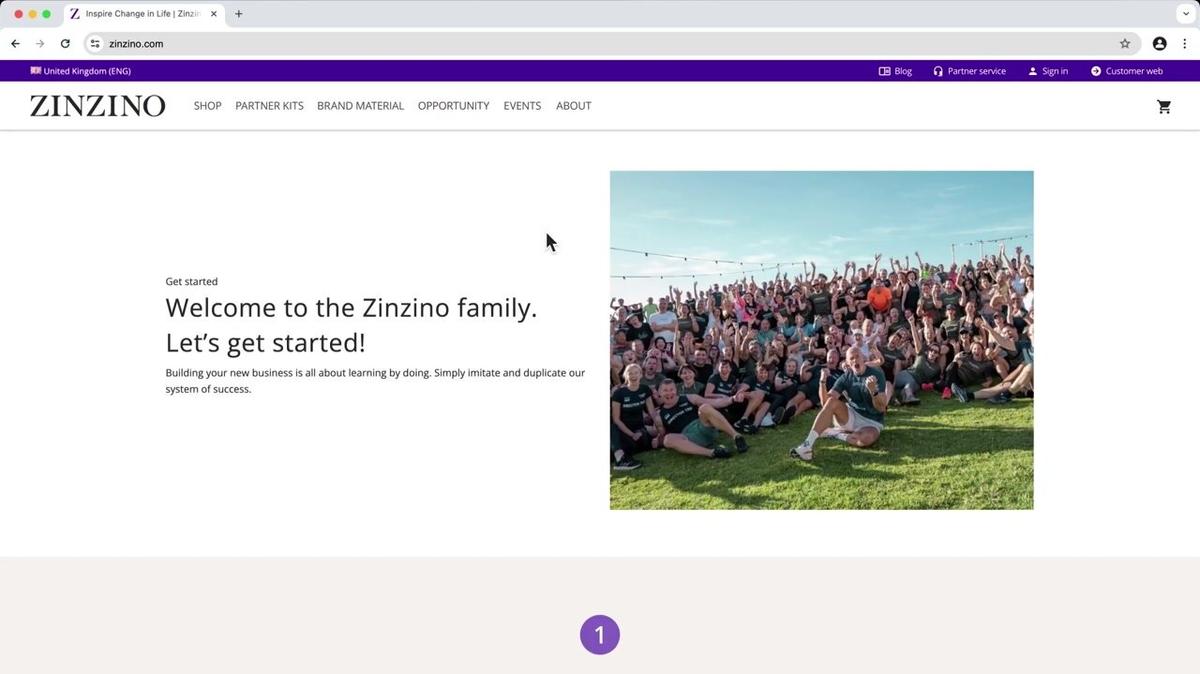
Task: Open the OPPORTUNITY menu item
Action: [453, 106]
